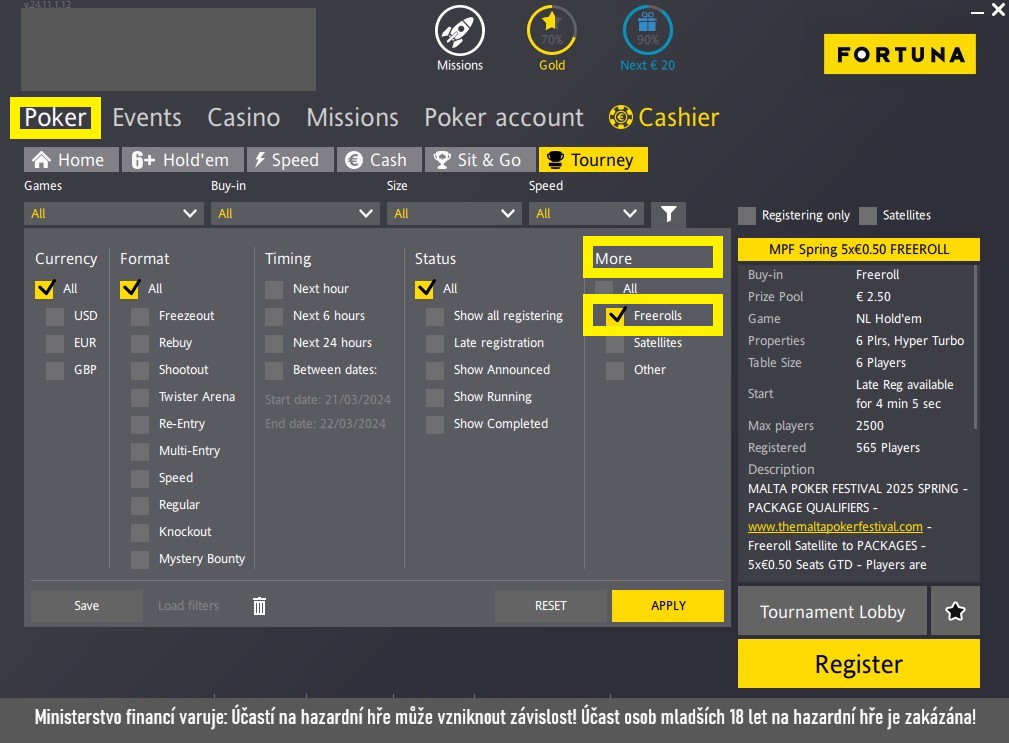
Task: Enable Show Completed status filter
Action: 435,423
